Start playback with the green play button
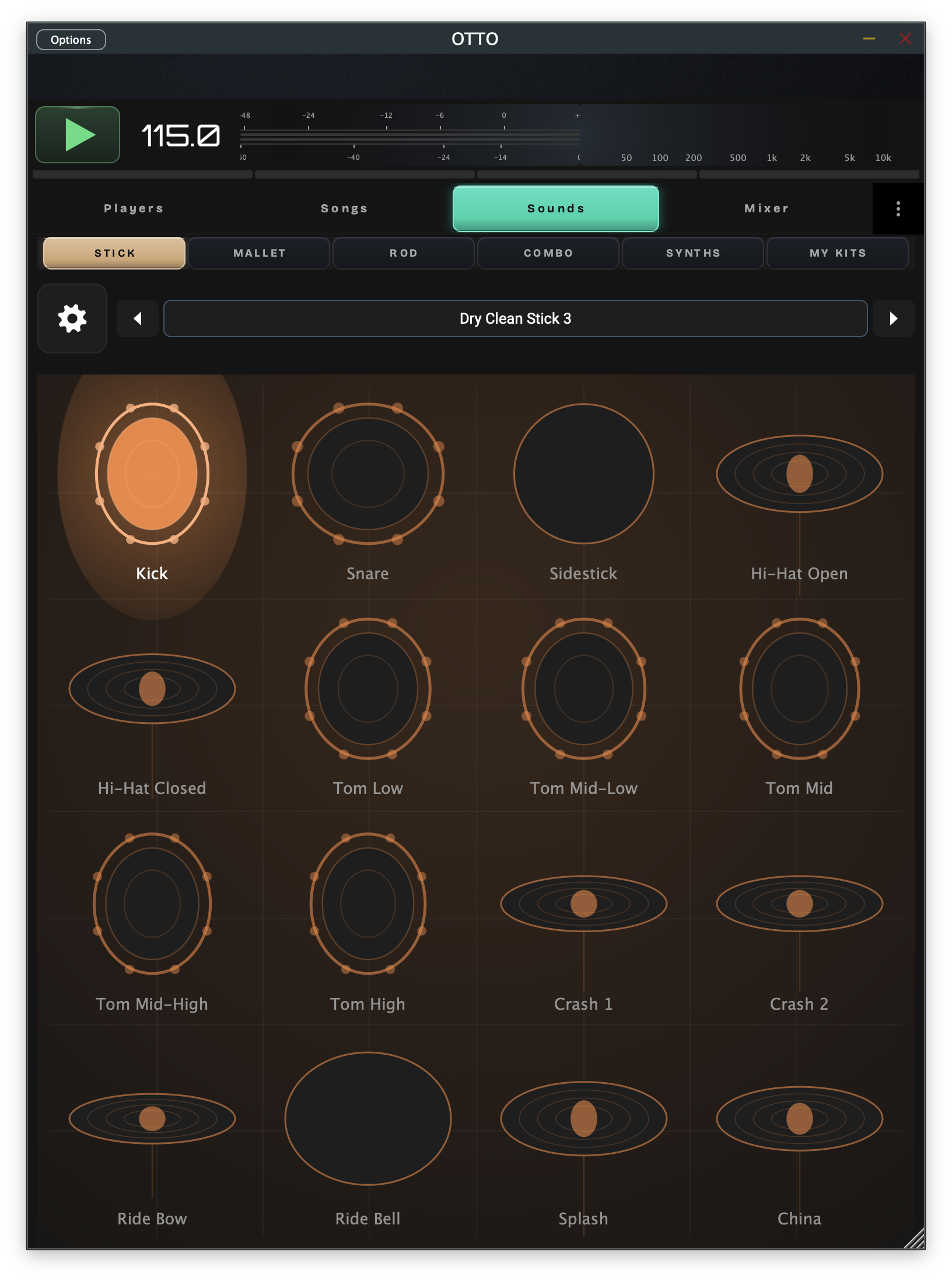This screenshot has width=952, height=1281. (78, 135)
